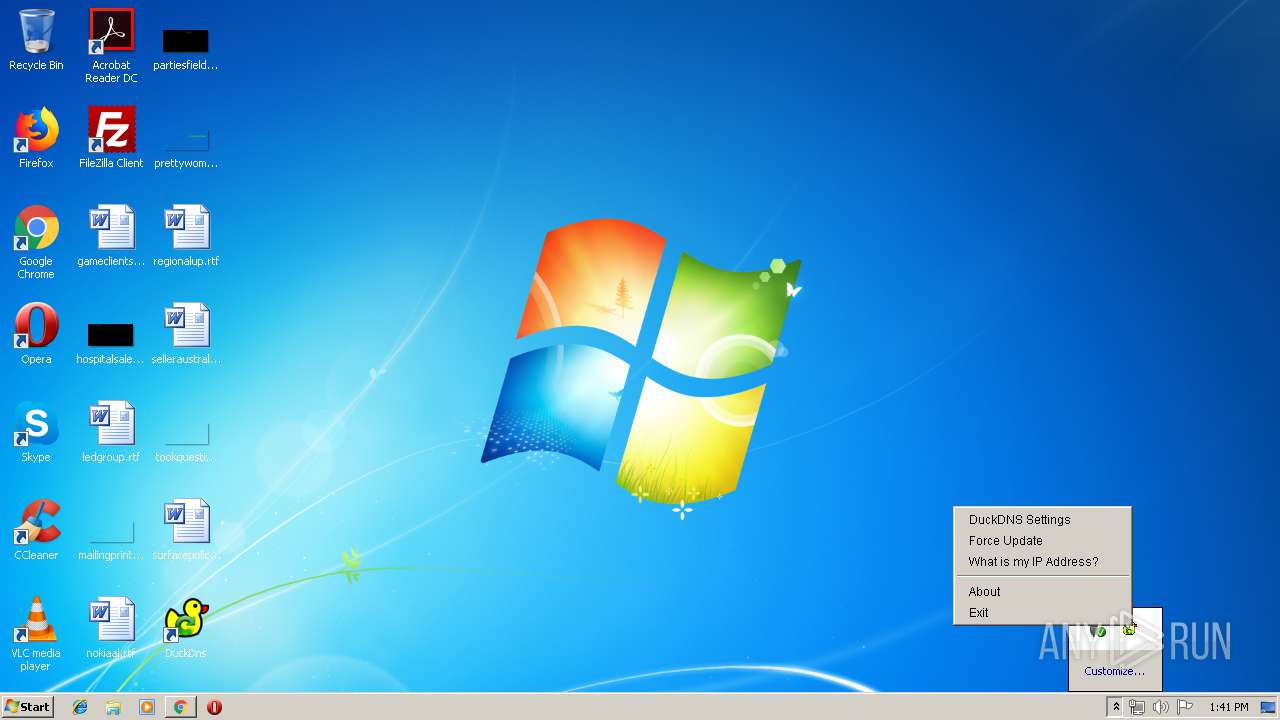Select 'What is my IP Address?' entry

pos(1042,562)
